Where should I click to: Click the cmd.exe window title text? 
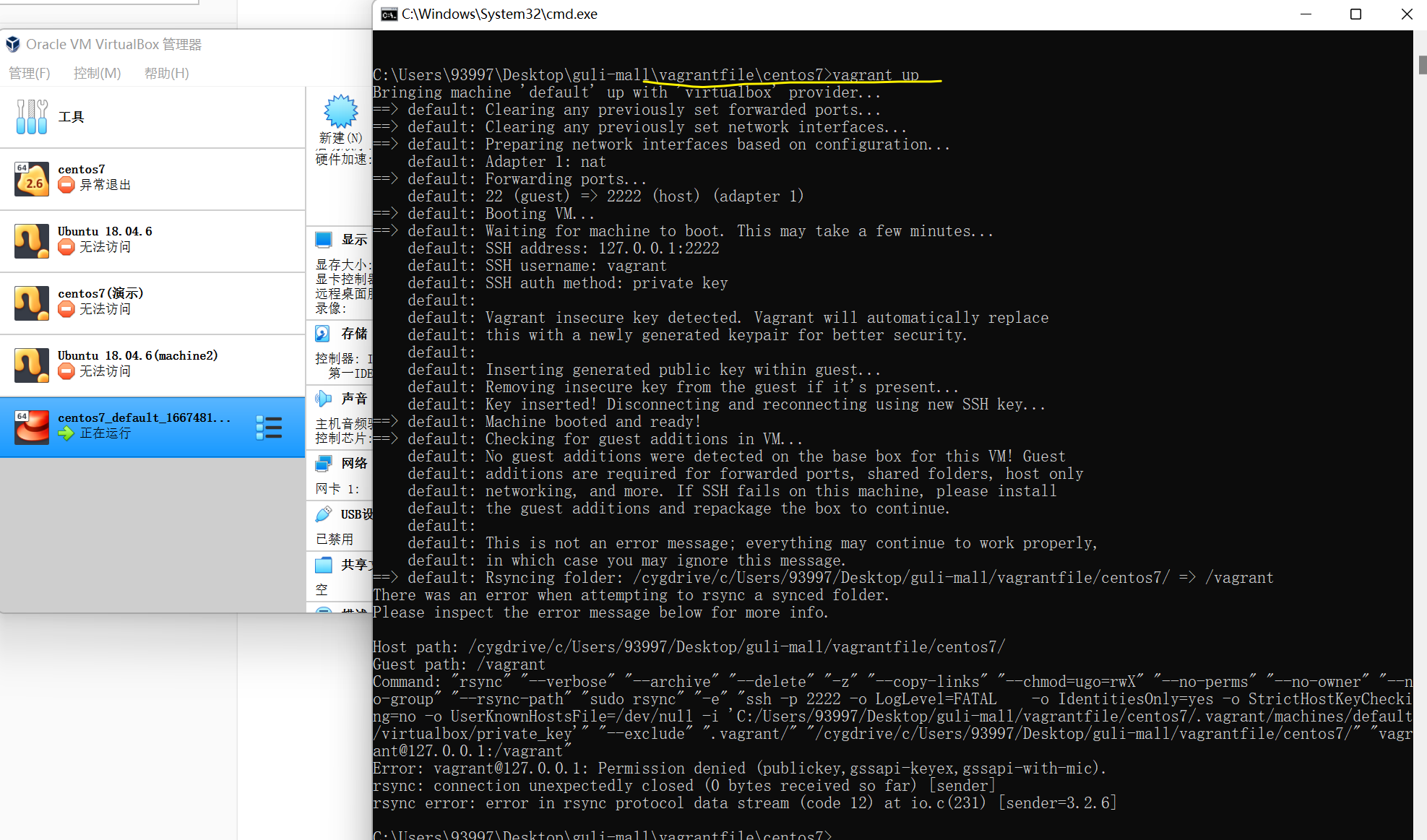click(x=500, y=14)
